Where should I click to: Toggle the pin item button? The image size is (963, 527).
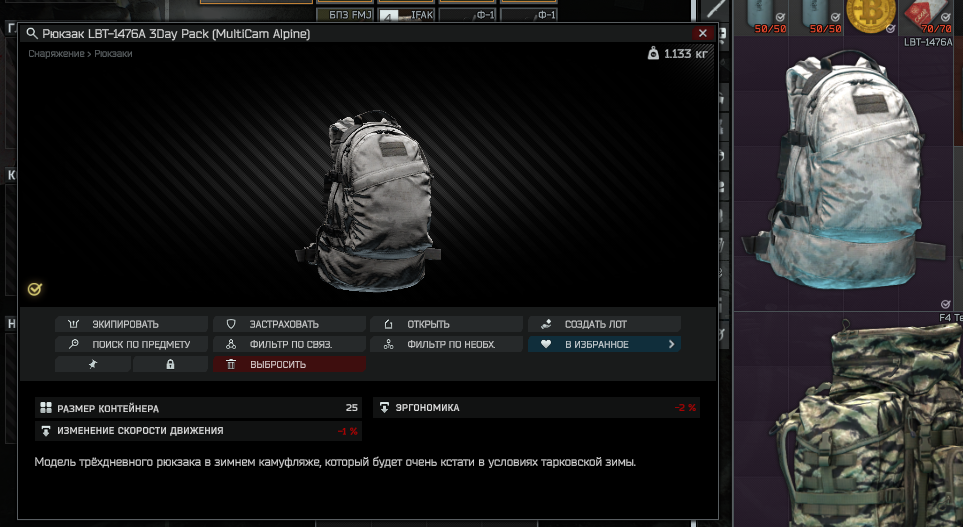coord(93,364)
